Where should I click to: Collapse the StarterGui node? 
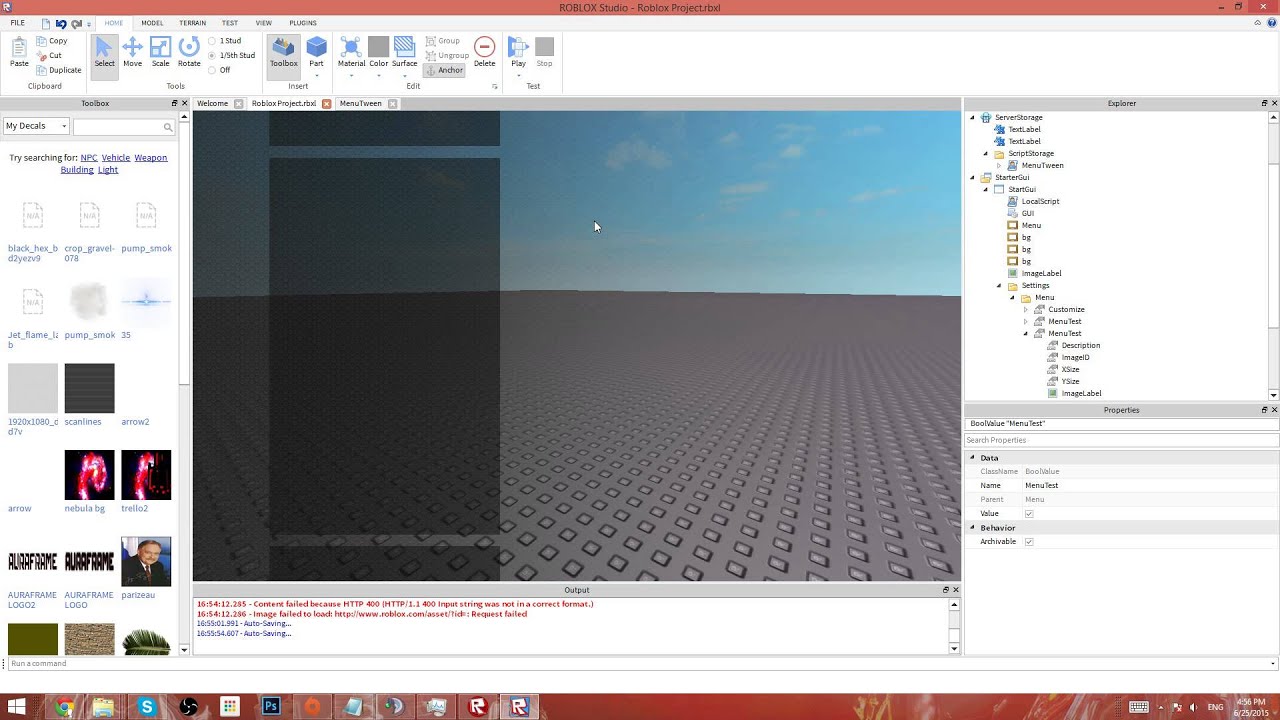(x=972, y=178)
